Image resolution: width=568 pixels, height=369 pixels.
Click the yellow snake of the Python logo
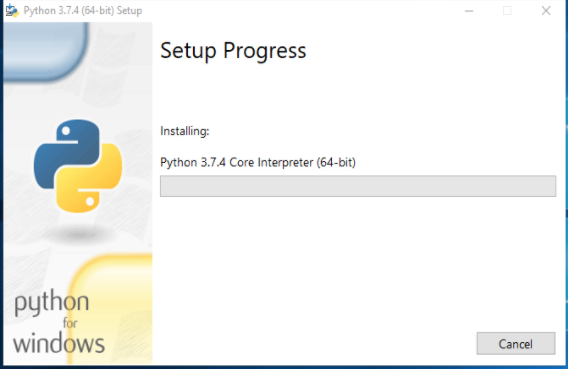pyautogui.click(x=89, y=178)
